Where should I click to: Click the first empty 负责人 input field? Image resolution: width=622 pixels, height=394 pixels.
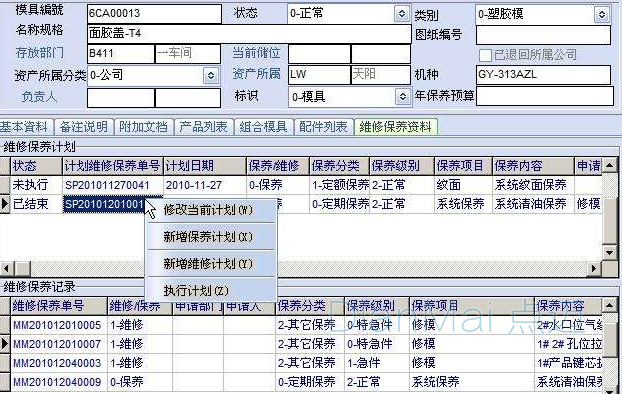[x=121, y=98]
